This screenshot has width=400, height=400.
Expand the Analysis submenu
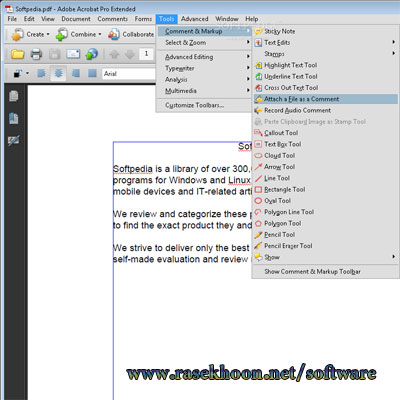coord(204,80)
